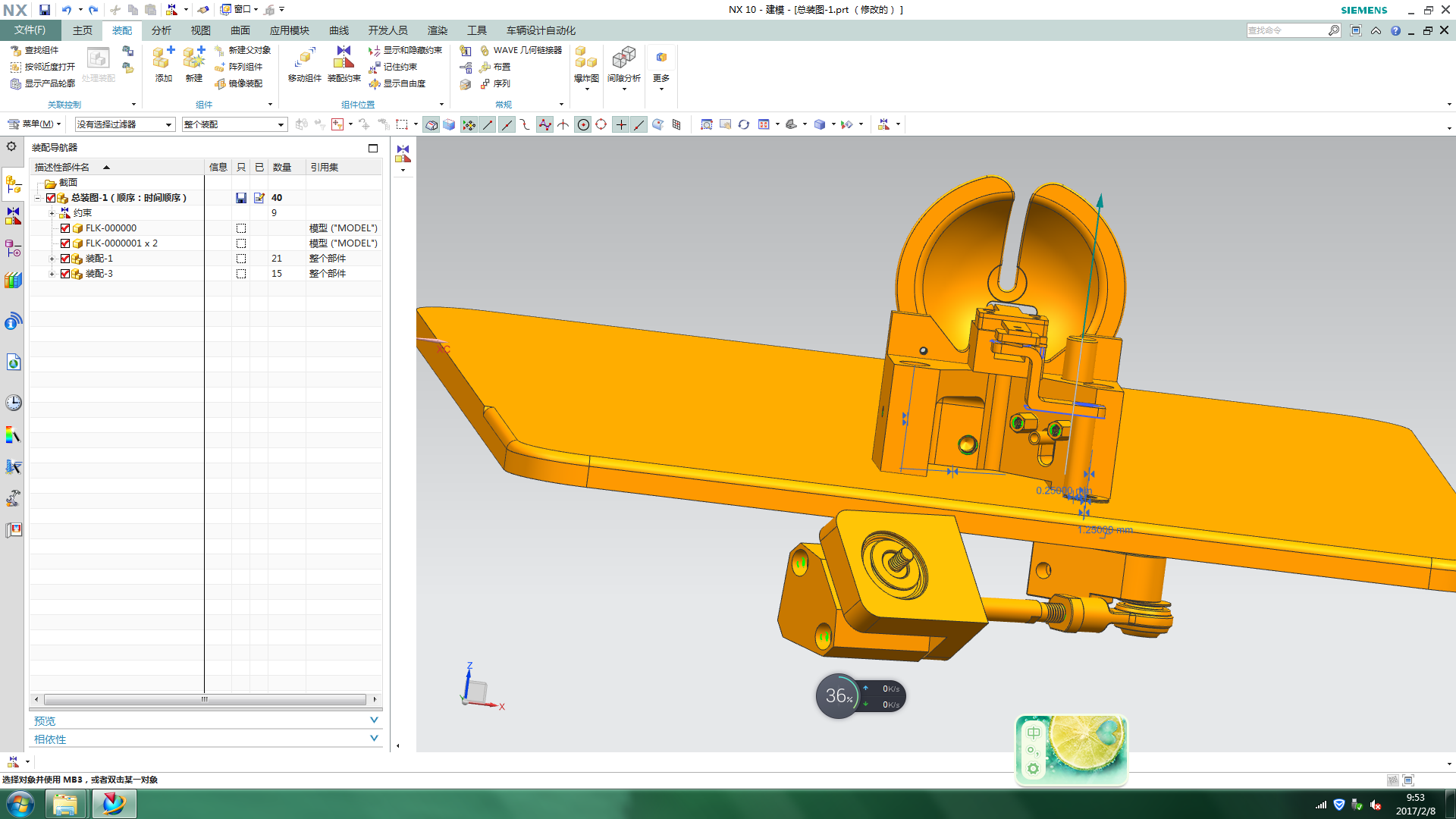
Task: Open the 菜单(M) menu dropdown
Action: [x=35, y=124]
